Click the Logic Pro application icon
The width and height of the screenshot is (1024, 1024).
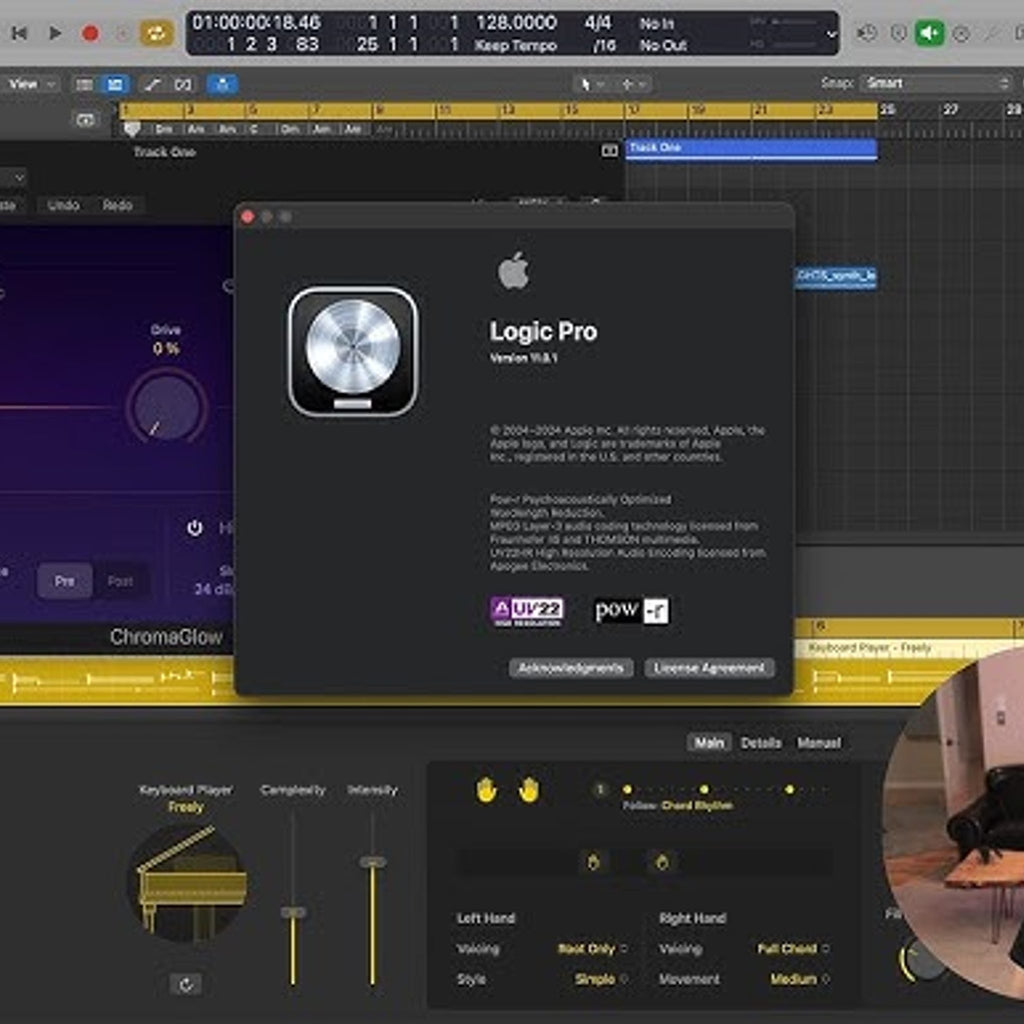[353, 352]
